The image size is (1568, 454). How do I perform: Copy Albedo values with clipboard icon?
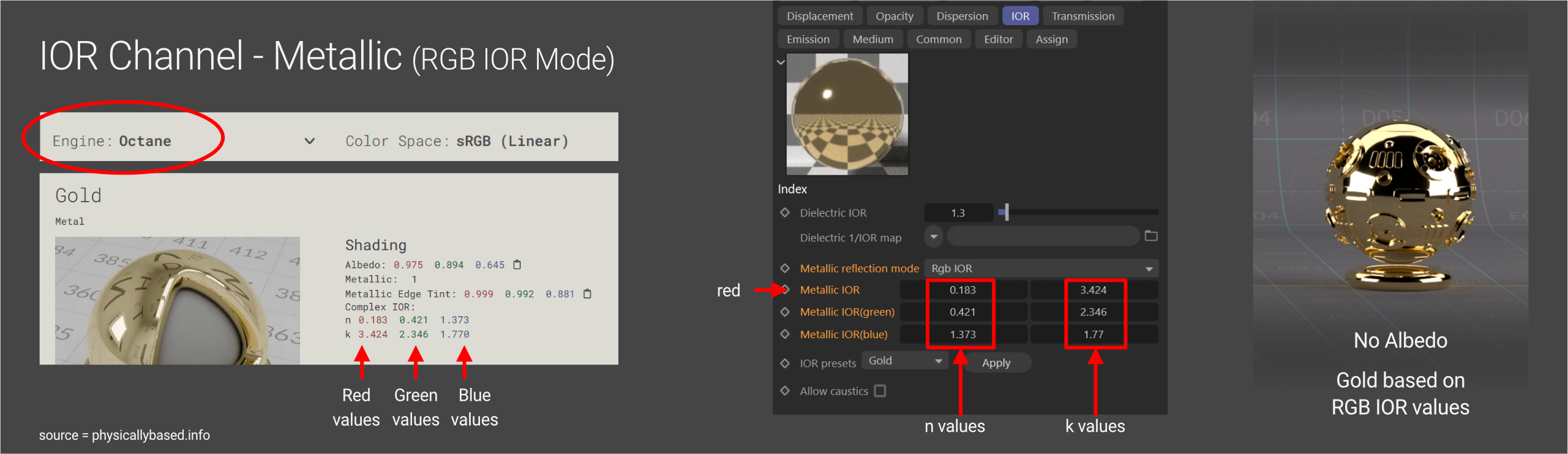point(517,265)
